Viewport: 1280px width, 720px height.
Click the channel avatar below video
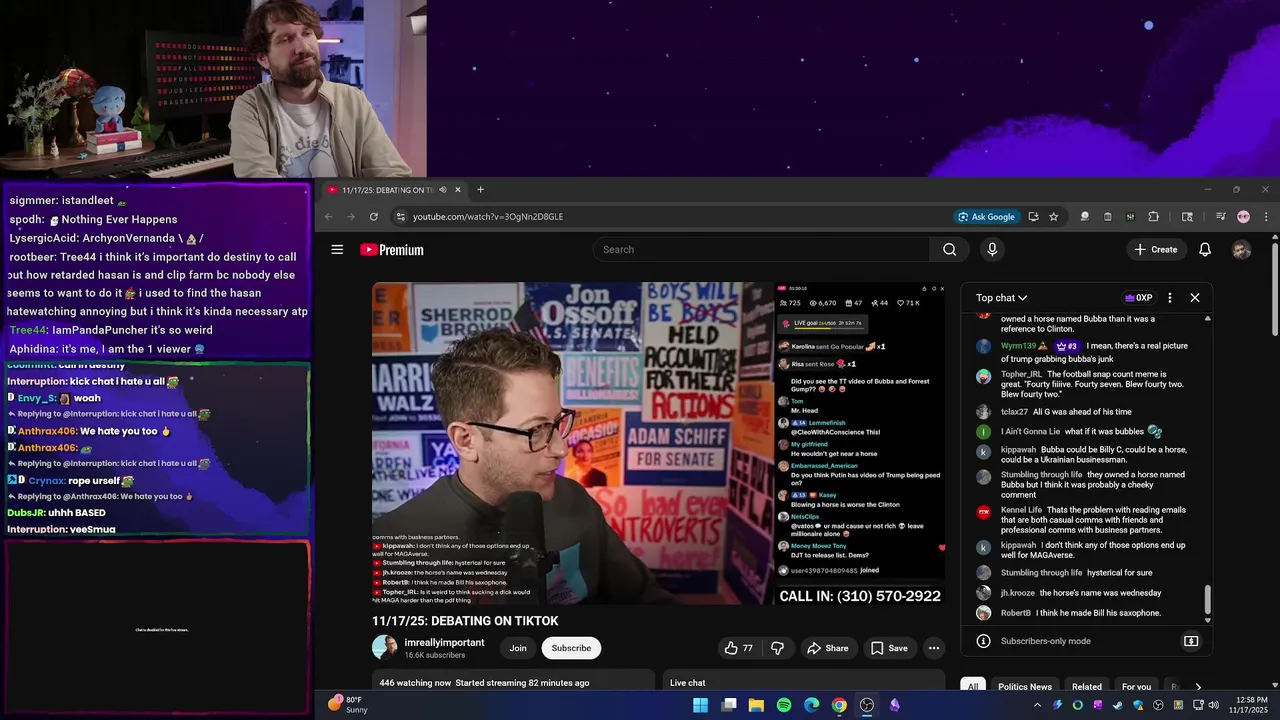click(384, 648)
